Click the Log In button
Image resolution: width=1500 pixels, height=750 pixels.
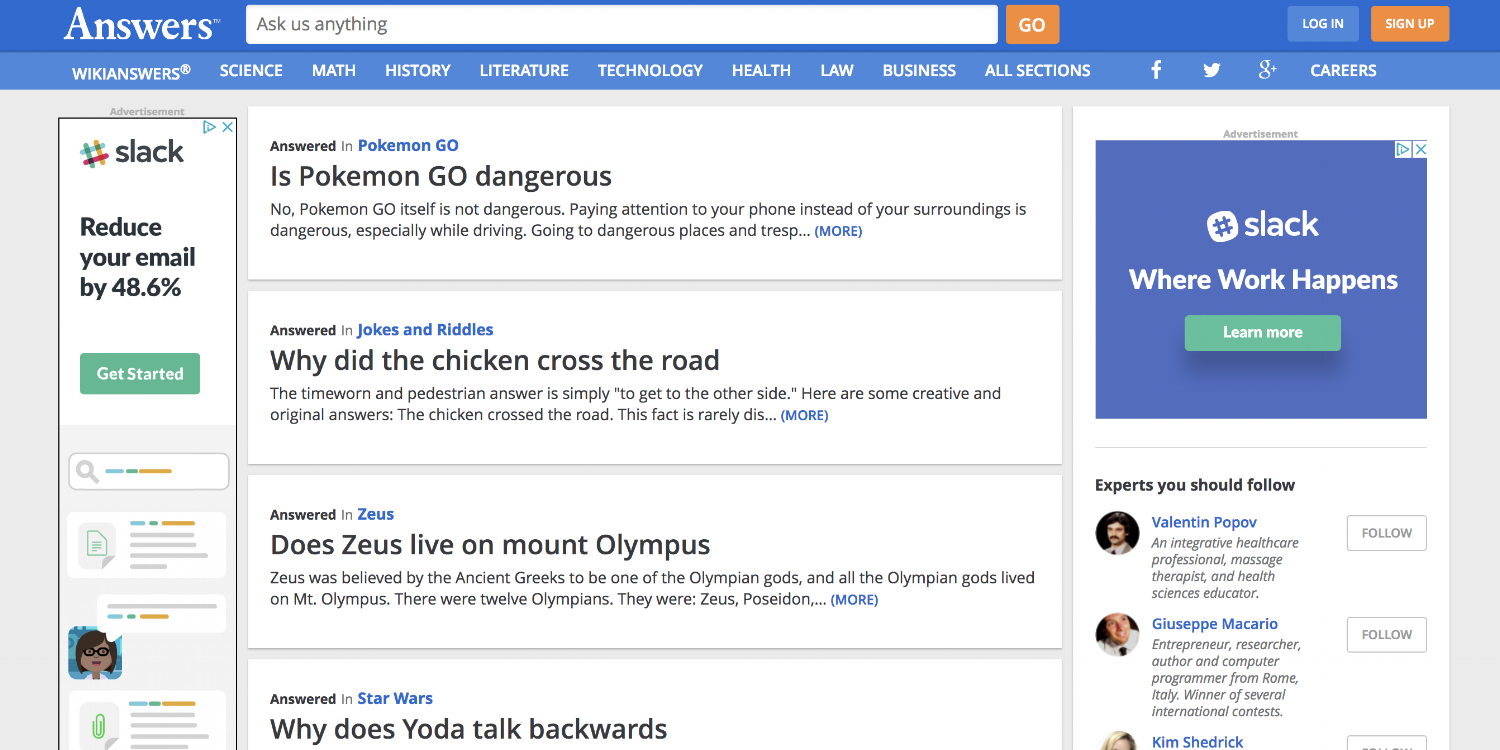(1323, 24)
